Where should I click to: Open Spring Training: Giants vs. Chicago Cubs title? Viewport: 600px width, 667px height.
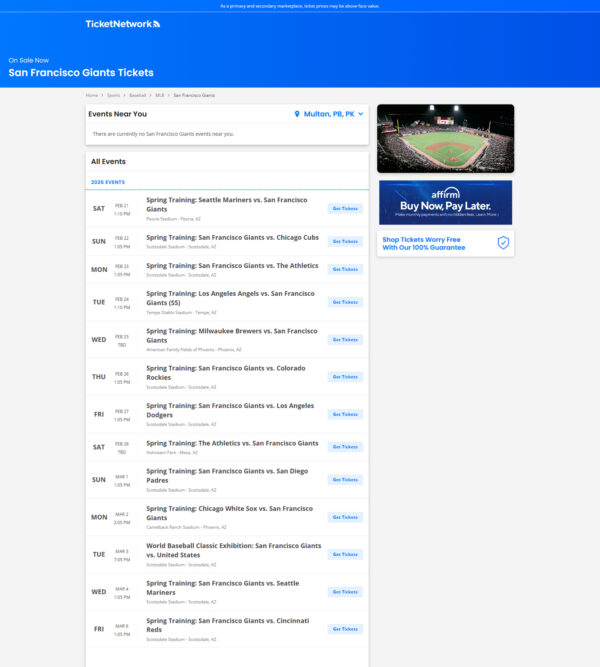232,237
